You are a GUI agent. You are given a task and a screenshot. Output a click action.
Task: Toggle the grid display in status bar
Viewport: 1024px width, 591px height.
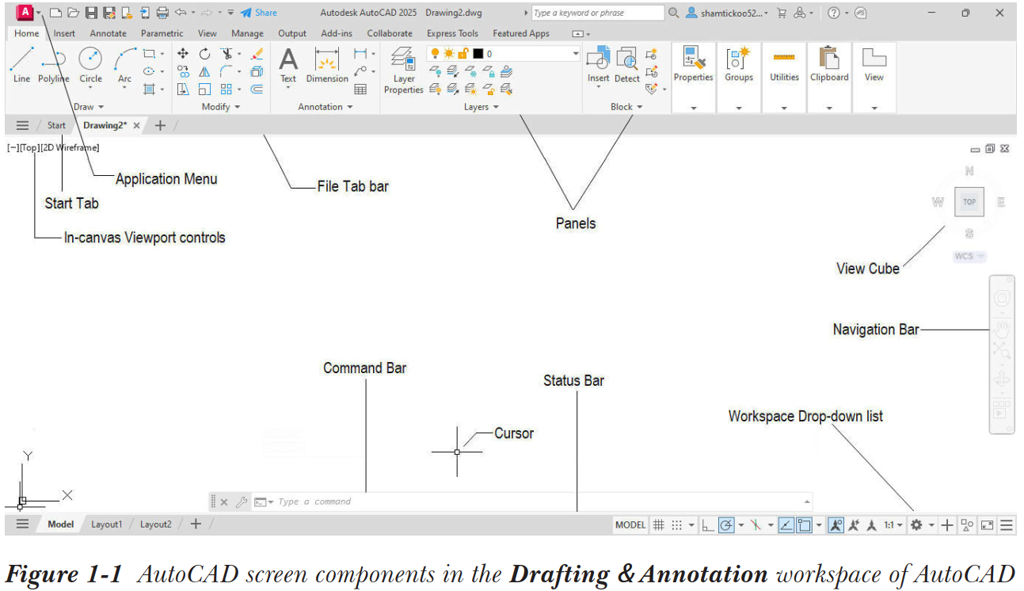point(659,524)
